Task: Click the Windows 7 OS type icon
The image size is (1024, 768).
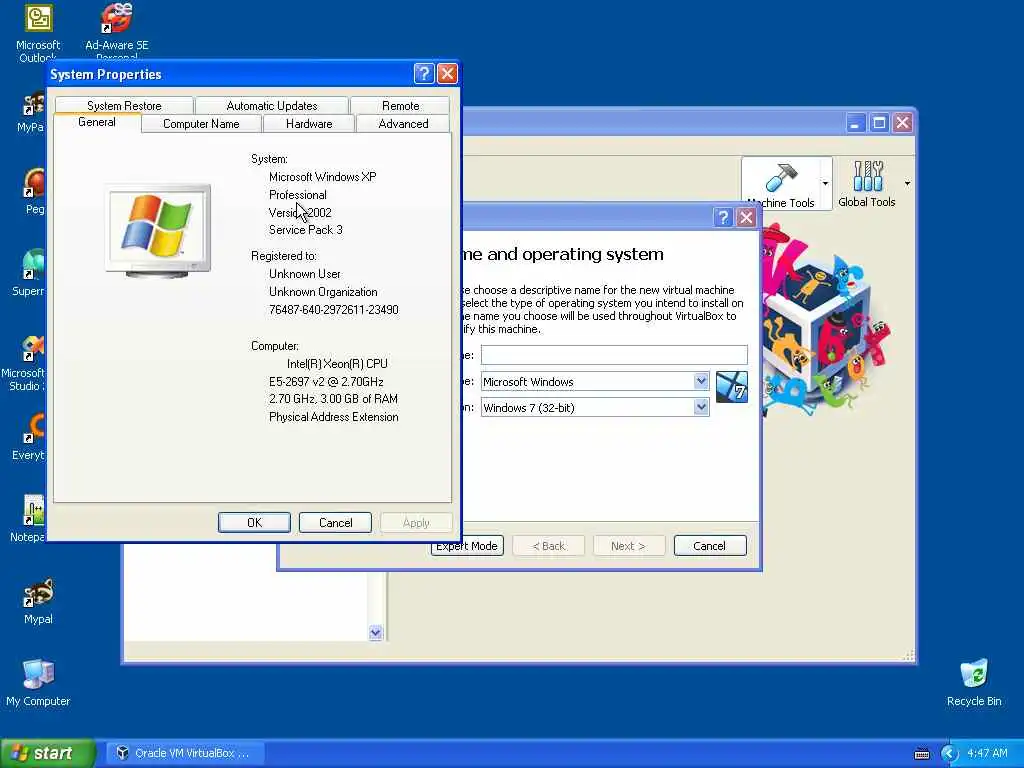Action: pyautogui.click(x=731, y=387)
